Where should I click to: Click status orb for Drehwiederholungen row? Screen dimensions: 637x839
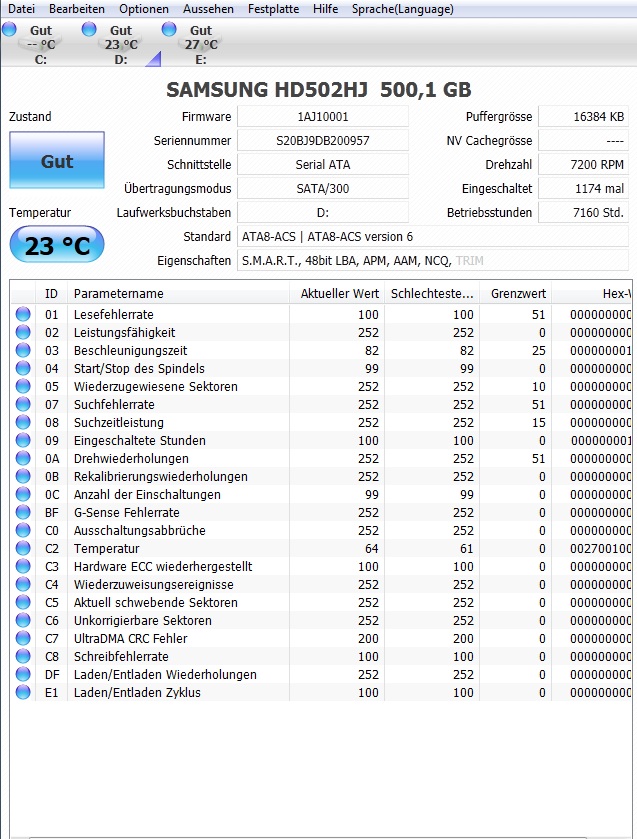[x=23, y=459]
